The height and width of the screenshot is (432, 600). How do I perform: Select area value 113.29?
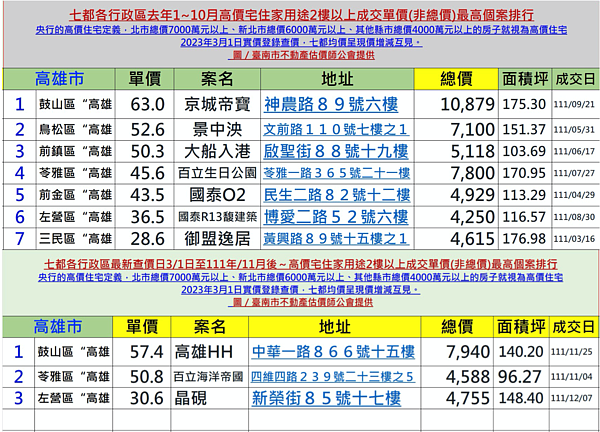(x=524, y=195)
